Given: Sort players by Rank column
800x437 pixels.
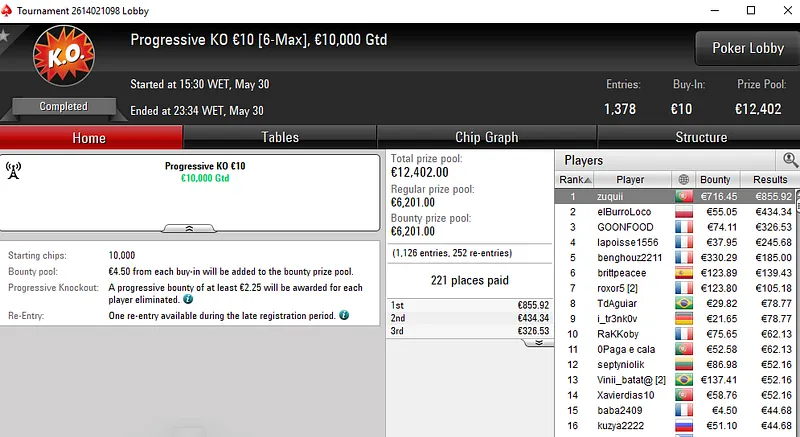Looking at the screenshot, I should point(570,179).
